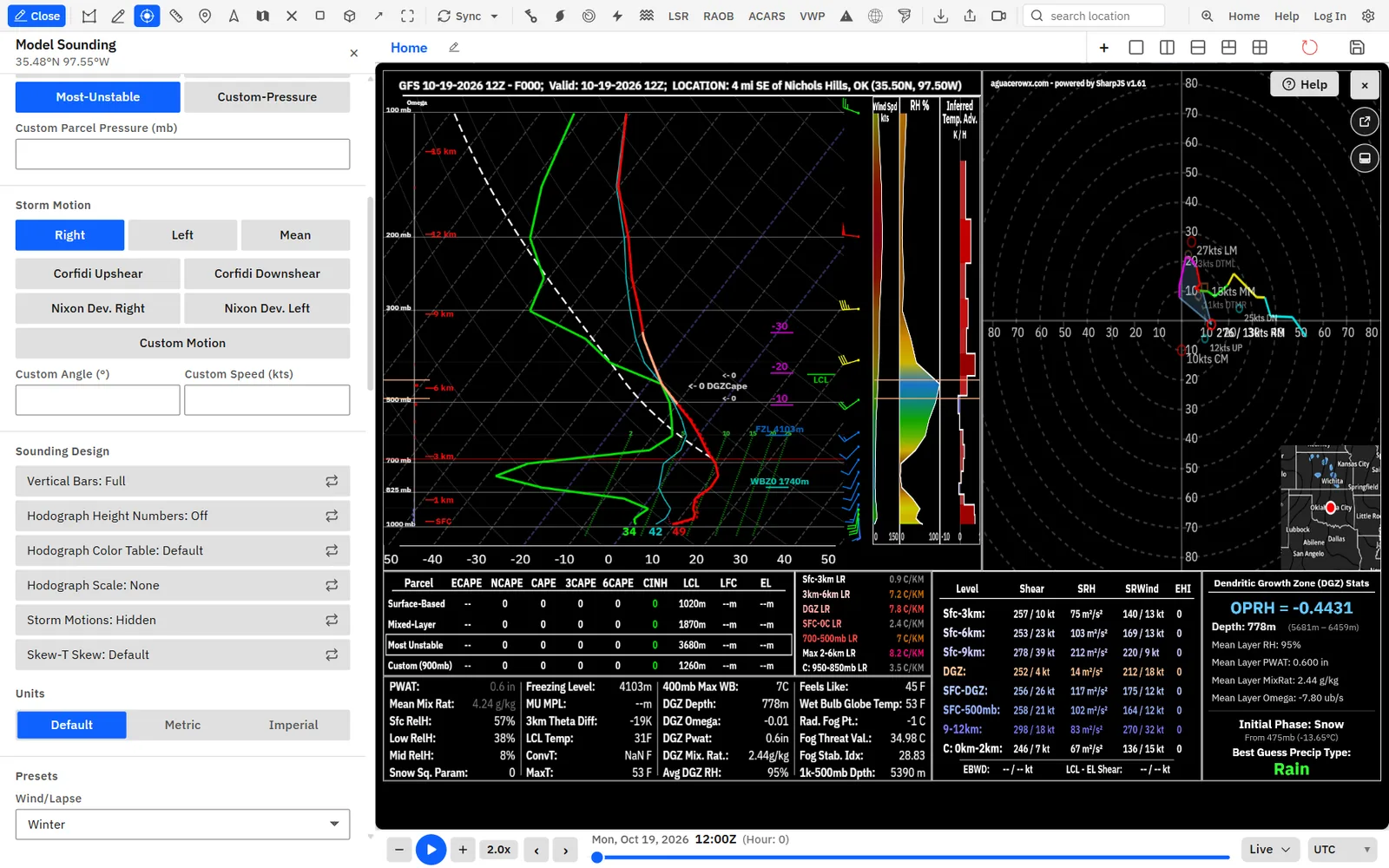Switch units to Metric
The image size is (1389, 868).
pos(182,725)
